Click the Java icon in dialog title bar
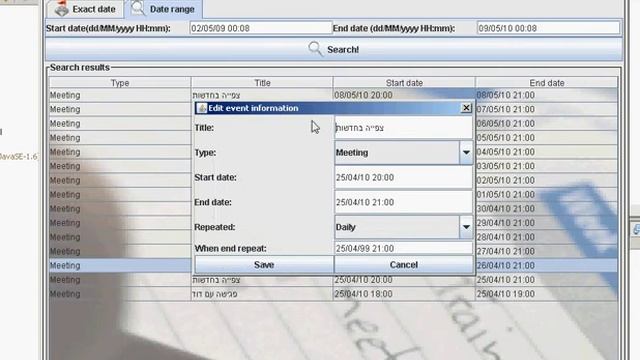Viewport: 640px width, 360px height. [x=201, y=108]
